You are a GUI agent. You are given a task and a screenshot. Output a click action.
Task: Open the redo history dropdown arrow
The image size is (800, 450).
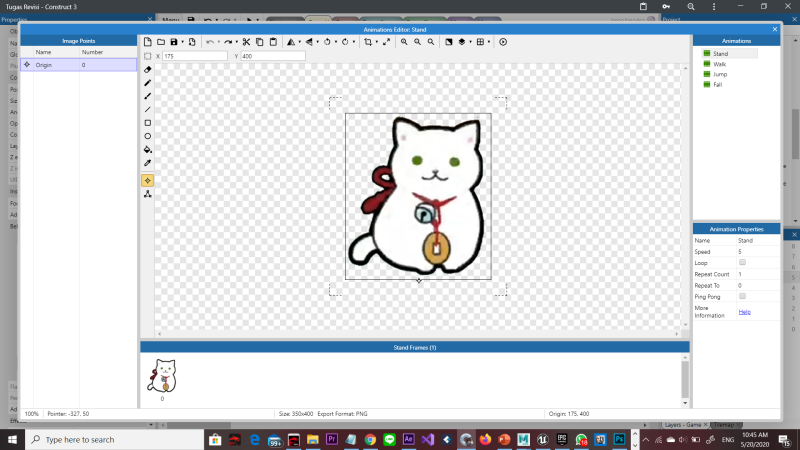[236, 42]
